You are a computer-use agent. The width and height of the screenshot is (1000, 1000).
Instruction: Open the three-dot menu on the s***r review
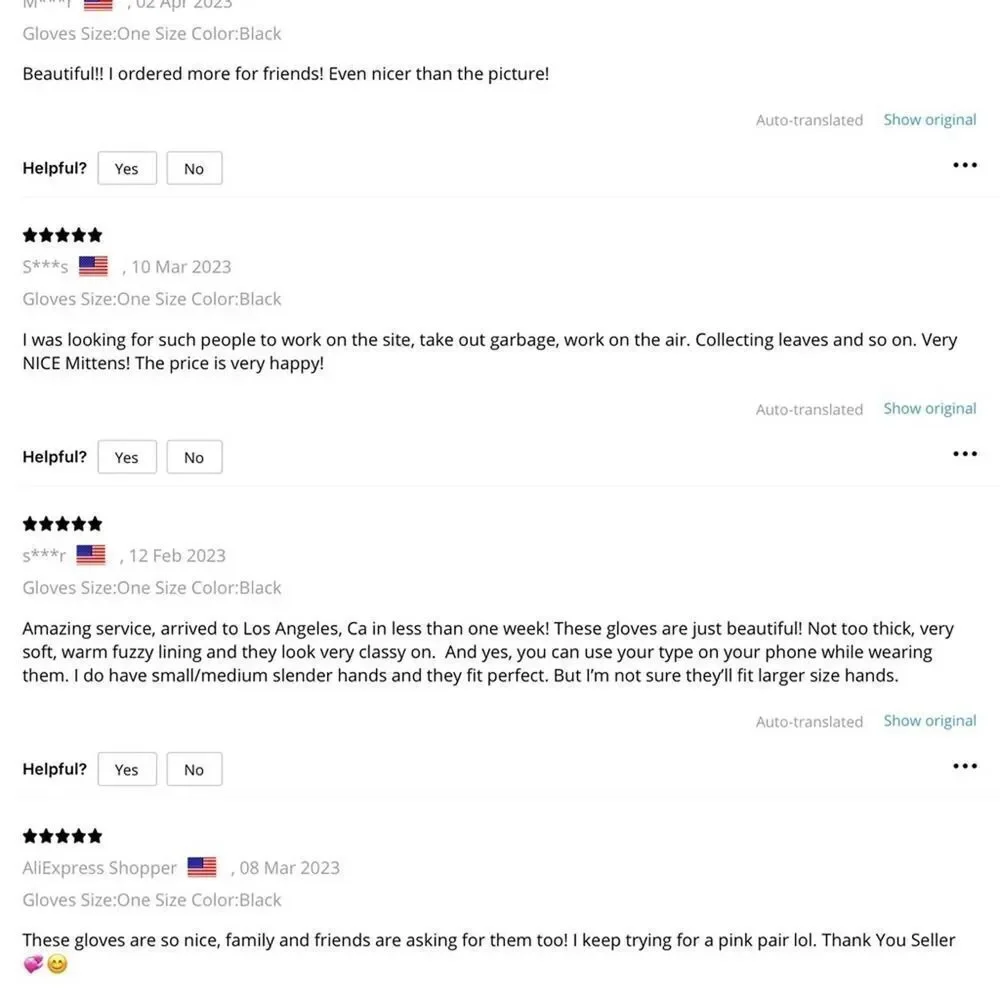tap(964, 766)
